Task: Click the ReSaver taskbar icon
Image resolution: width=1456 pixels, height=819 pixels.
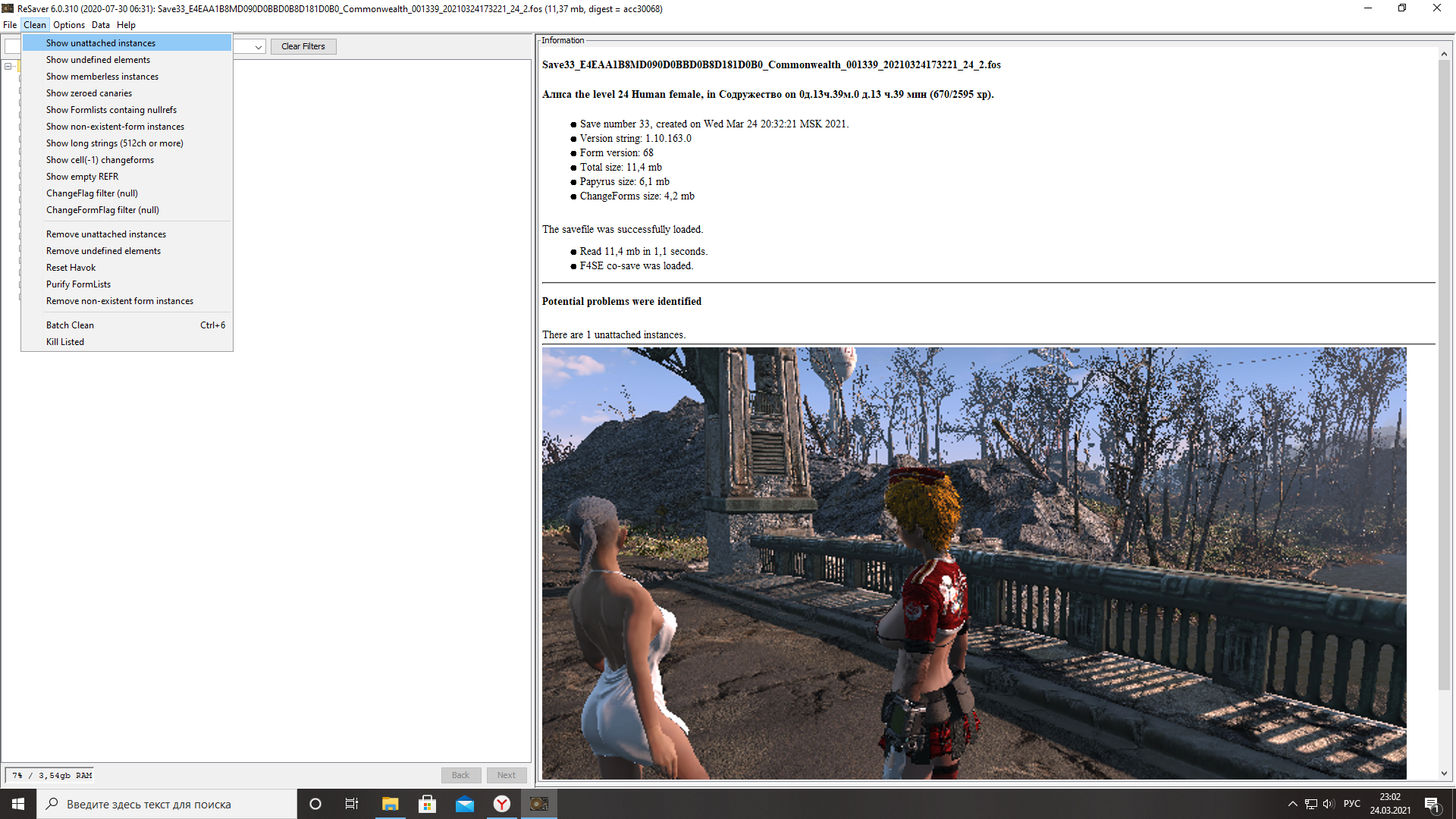Action: [538, 804]
